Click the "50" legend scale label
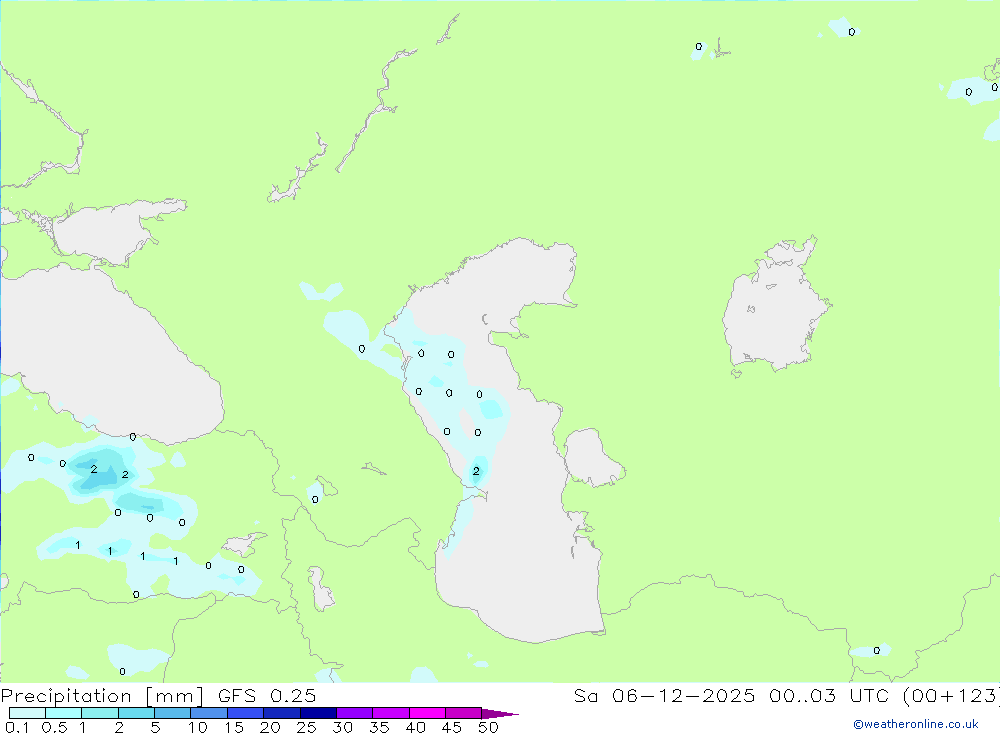 (488, 727)
